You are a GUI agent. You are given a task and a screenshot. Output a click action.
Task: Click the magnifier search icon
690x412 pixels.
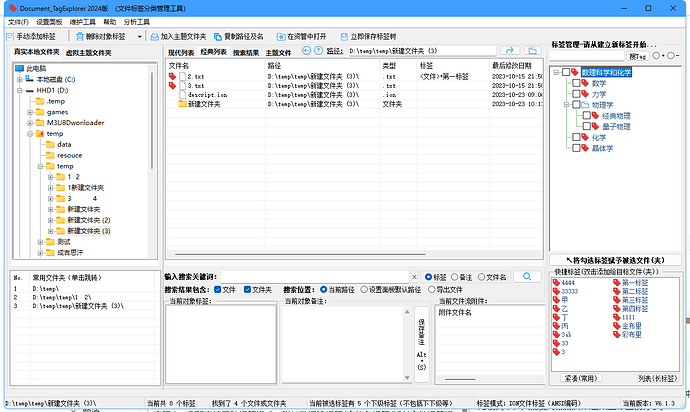[527, 276]
